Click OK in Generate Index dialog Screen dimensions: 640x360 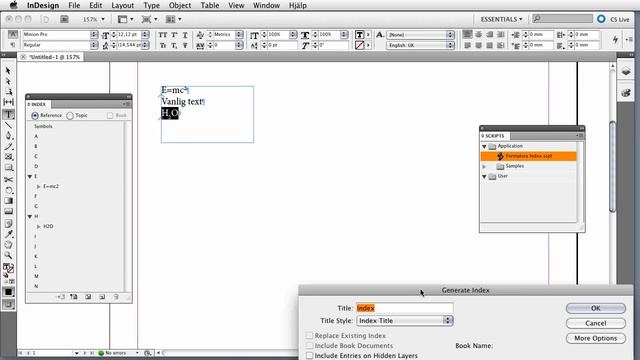[x=596, y=308]
